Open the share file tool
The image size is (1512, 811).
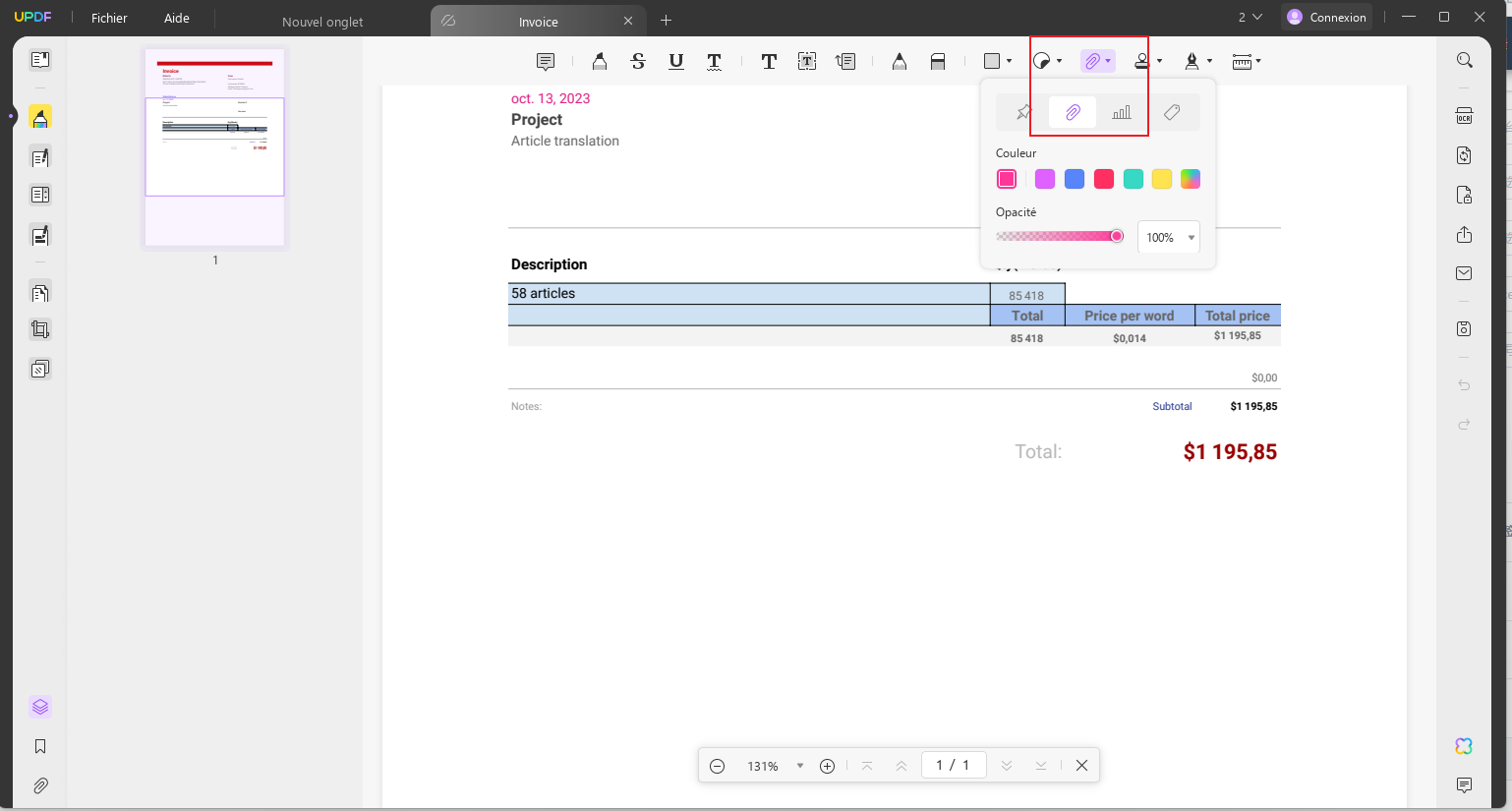click(1465, 234)
